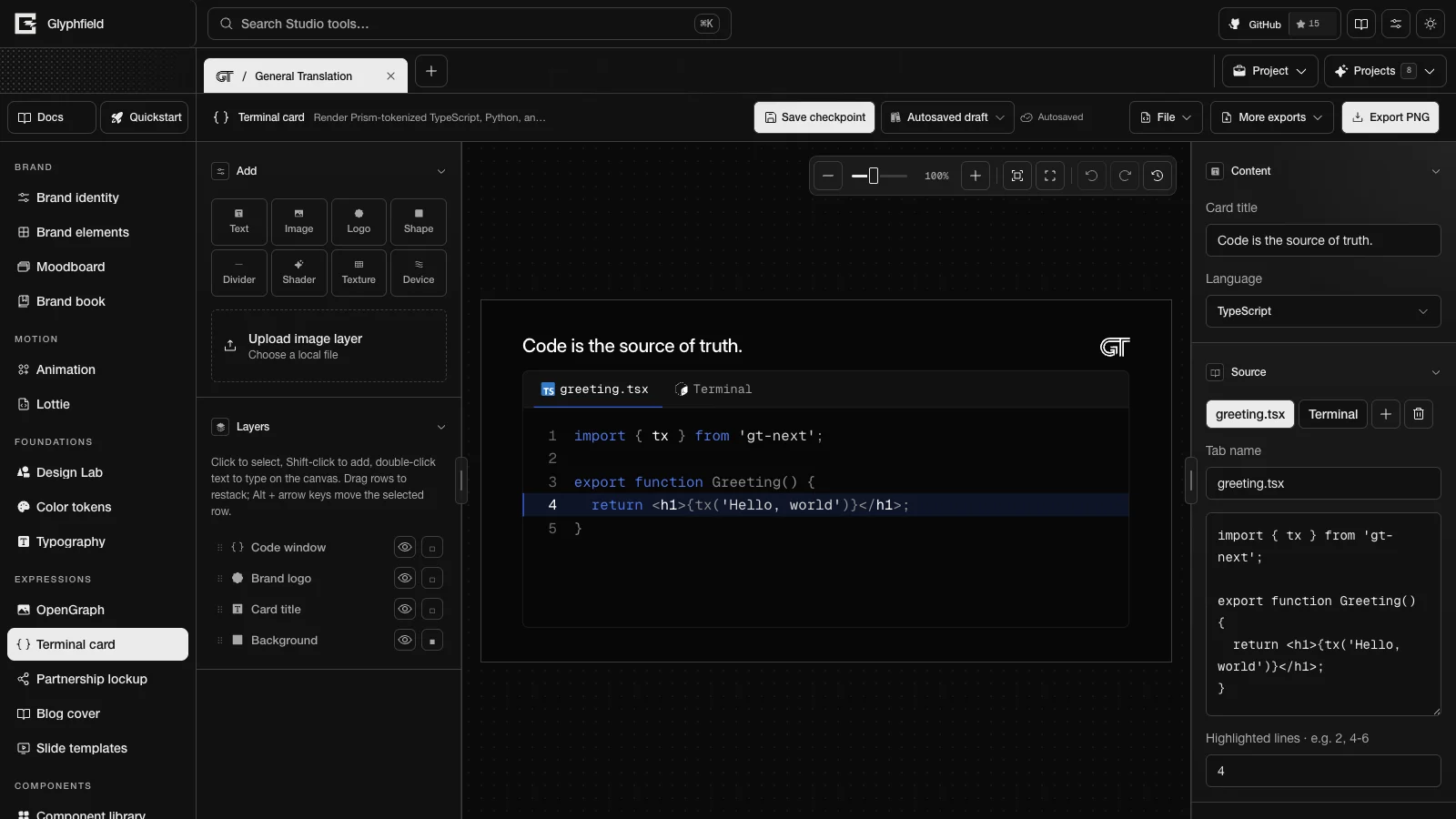Click the Card title input field

[1323, 240]
